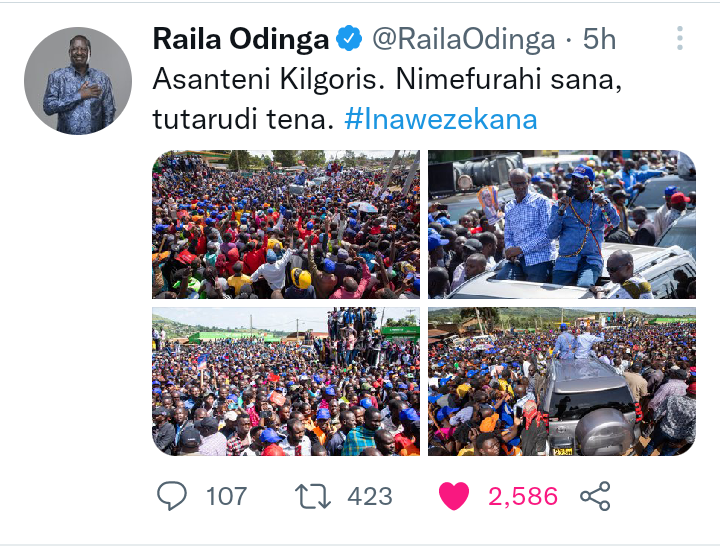Open the #Inawezekana hashtag link
Image resolution: width=720 pixels, height=558 pixels.
click(441, 119)
